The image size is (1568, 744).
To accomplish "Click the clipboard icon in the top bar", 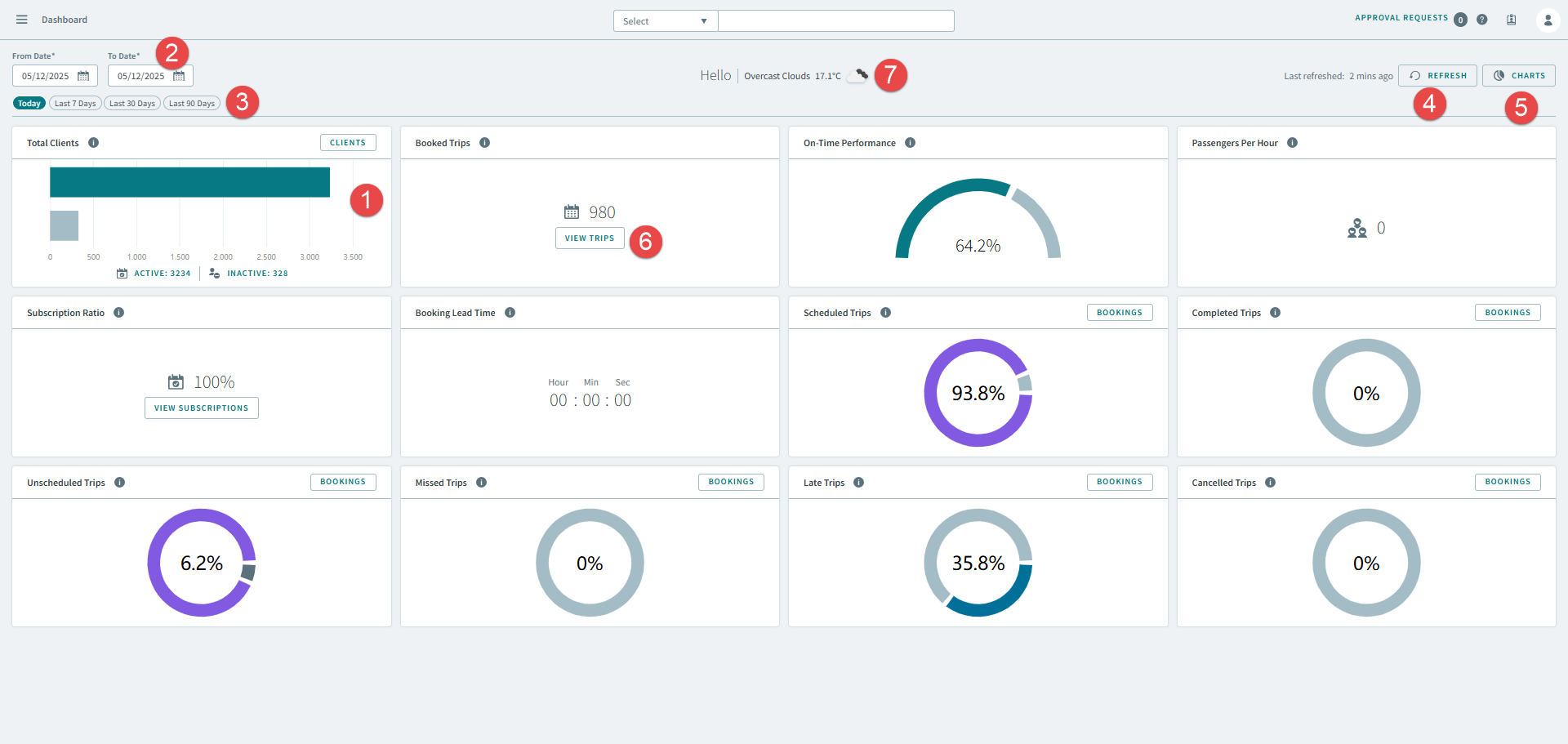I will click(x=1512, y=20).
